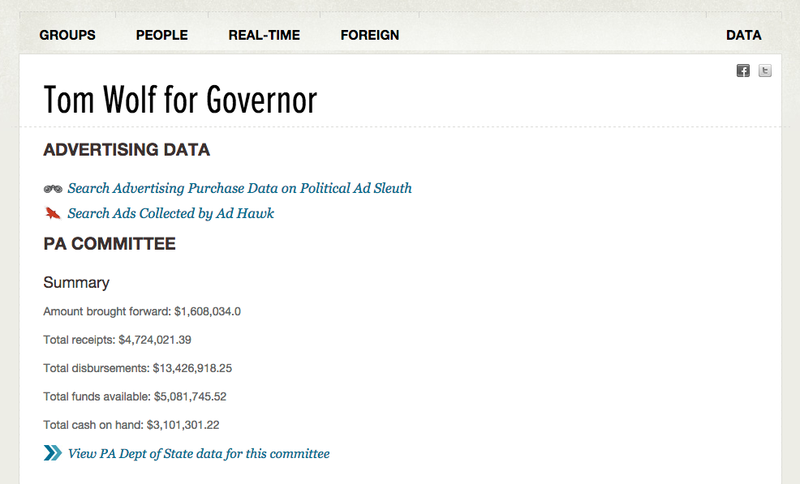Select DATA in the top navigation
This screenshot has width=800, height=484.
pyautogui.click(x=743, y=35)
